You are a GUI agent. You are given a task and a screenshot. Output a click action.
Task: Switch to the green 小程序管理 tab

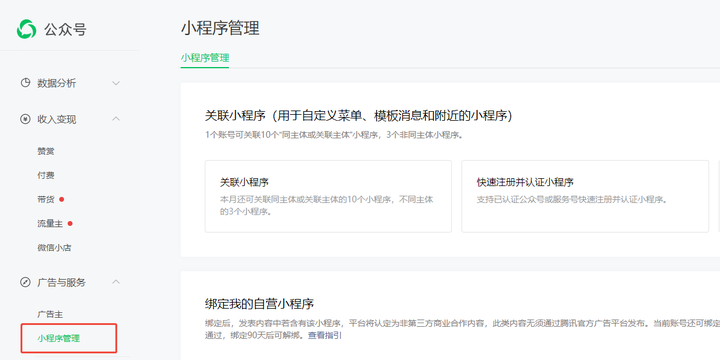point(205,58)
